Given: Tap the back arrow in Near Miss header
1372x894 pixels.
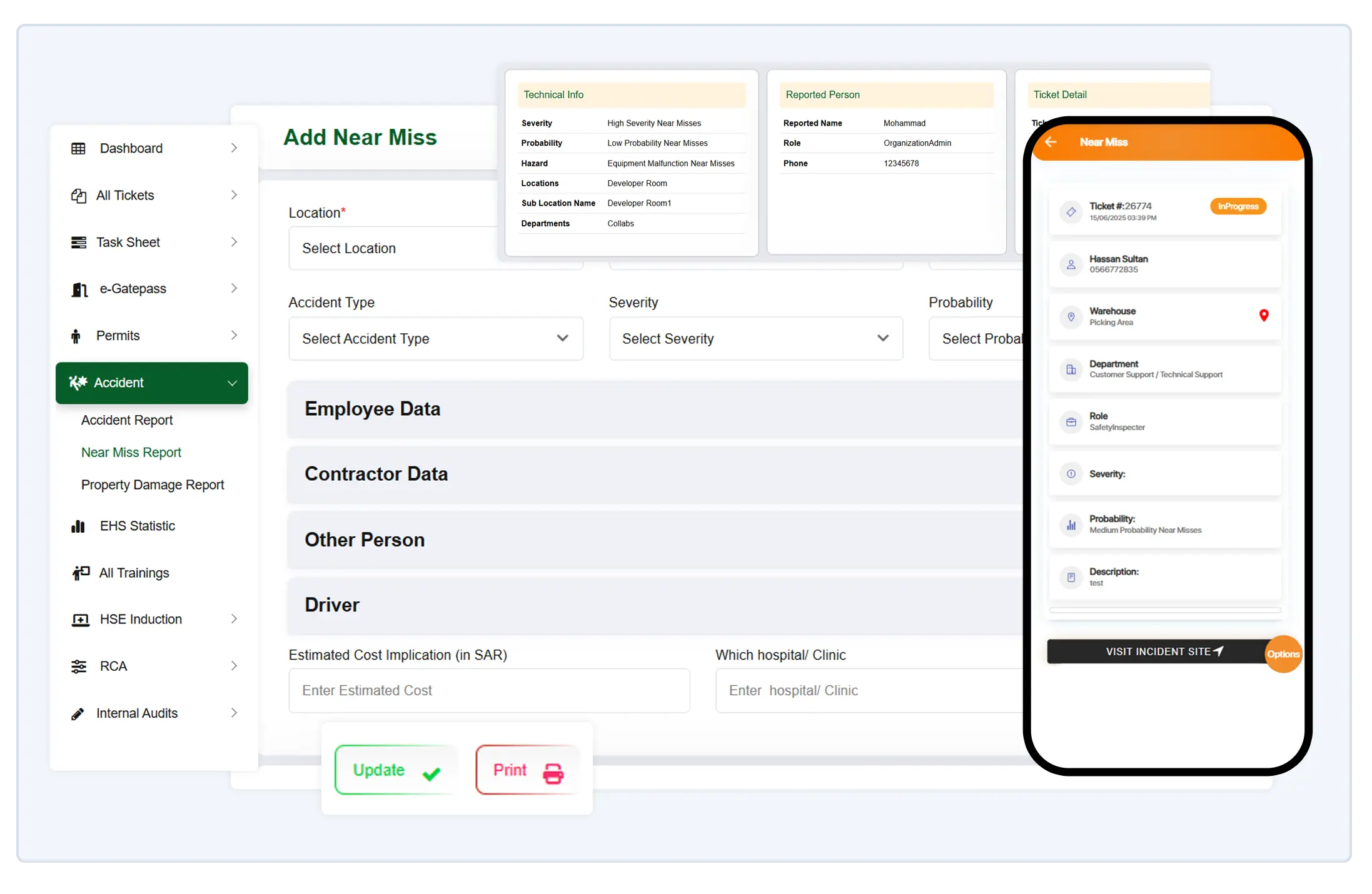Looking at the screenshot, I should pos(1051,142).
